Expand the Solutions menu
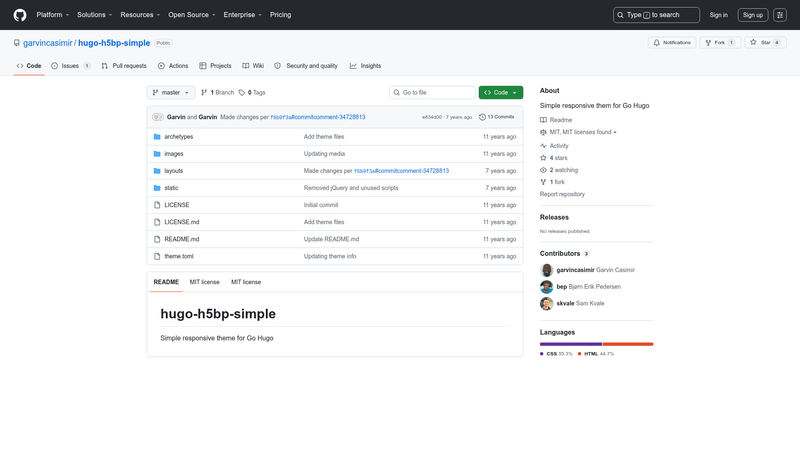This screenshot has height=450, width=800. pyautogui.click(x=94, y=15)
